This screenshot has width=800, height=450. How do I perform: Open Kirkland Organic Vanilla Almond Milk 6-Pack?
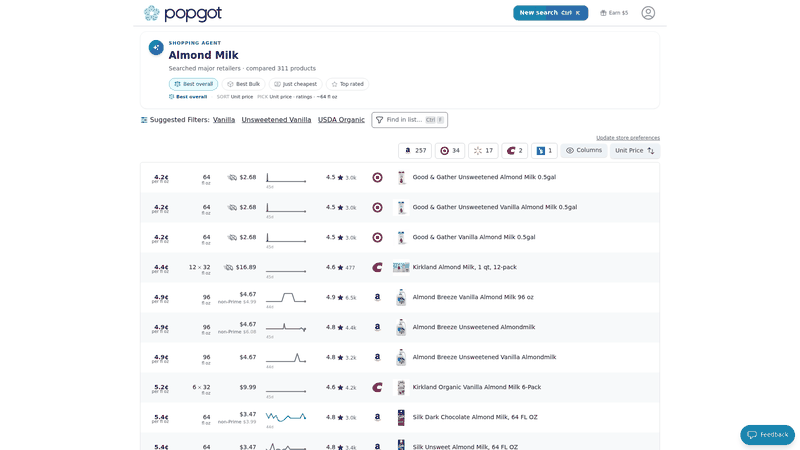point(477,387)
